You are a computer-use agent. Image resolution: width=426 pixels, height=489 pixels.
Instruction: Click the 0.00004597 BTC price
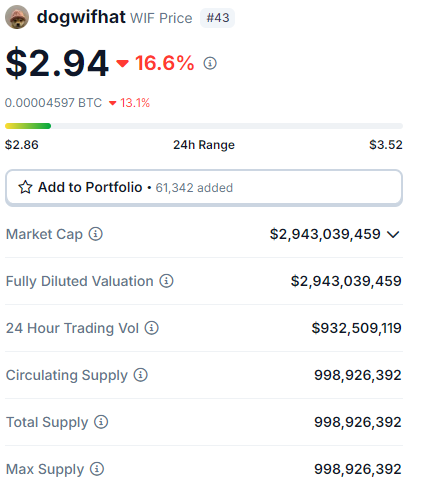53,103
